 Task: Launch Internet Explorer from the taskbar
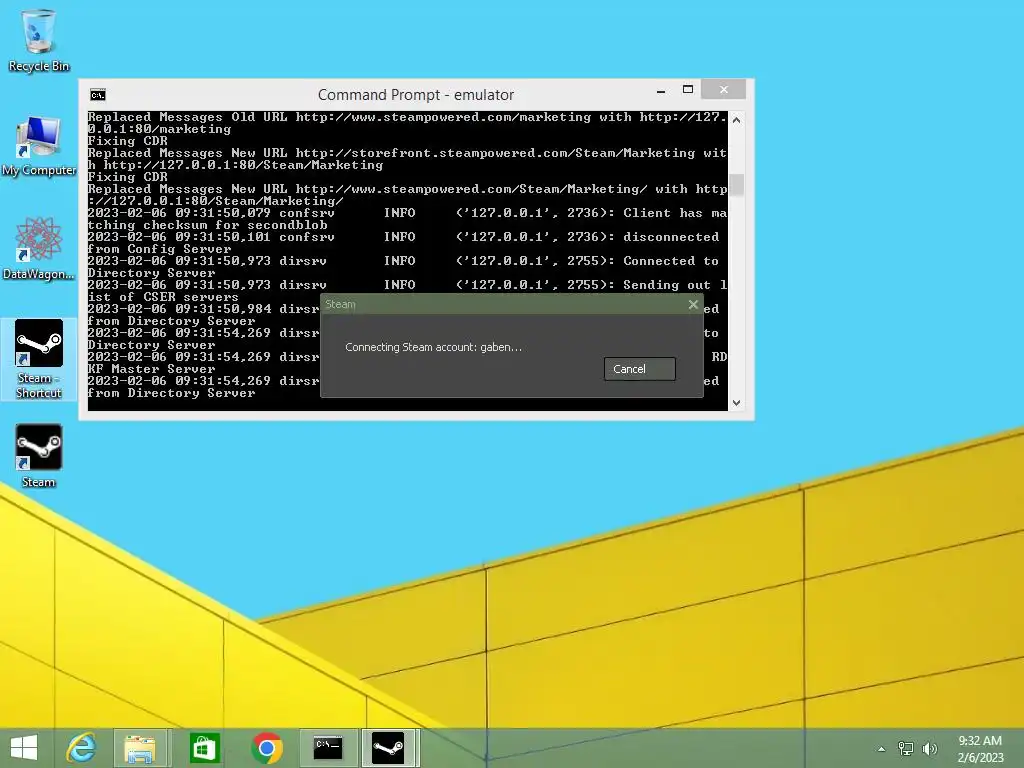point(82,748)
